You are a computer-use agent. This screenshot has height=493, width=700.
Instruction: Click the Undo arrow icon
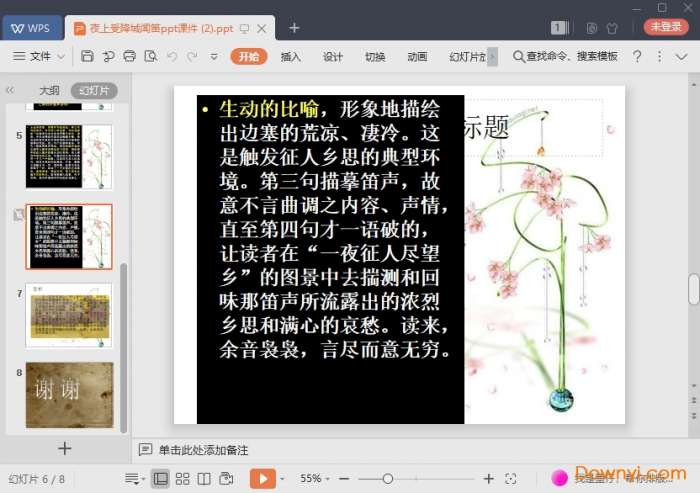pos(171,57)
